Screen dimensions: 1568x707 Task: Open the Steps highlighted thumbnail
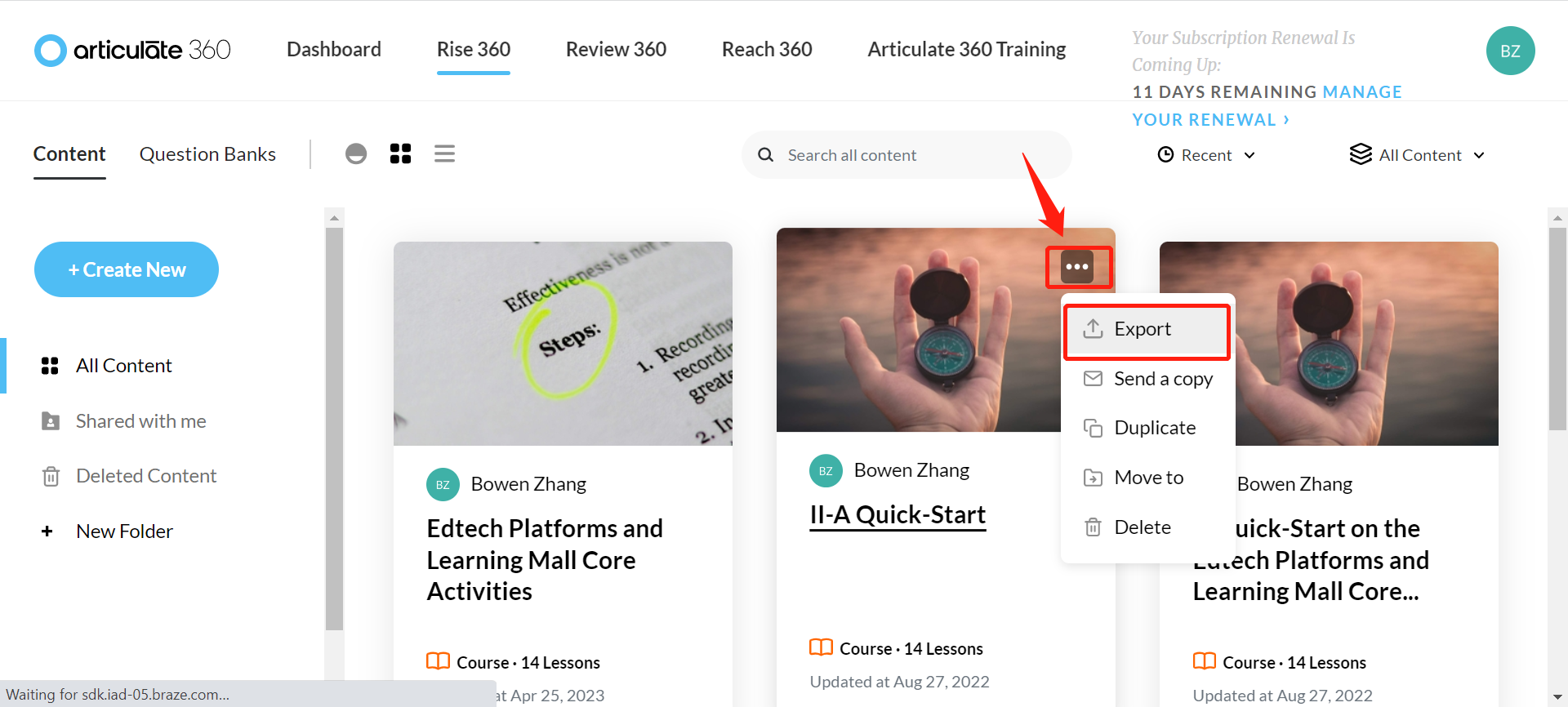(x=563, y=344)
